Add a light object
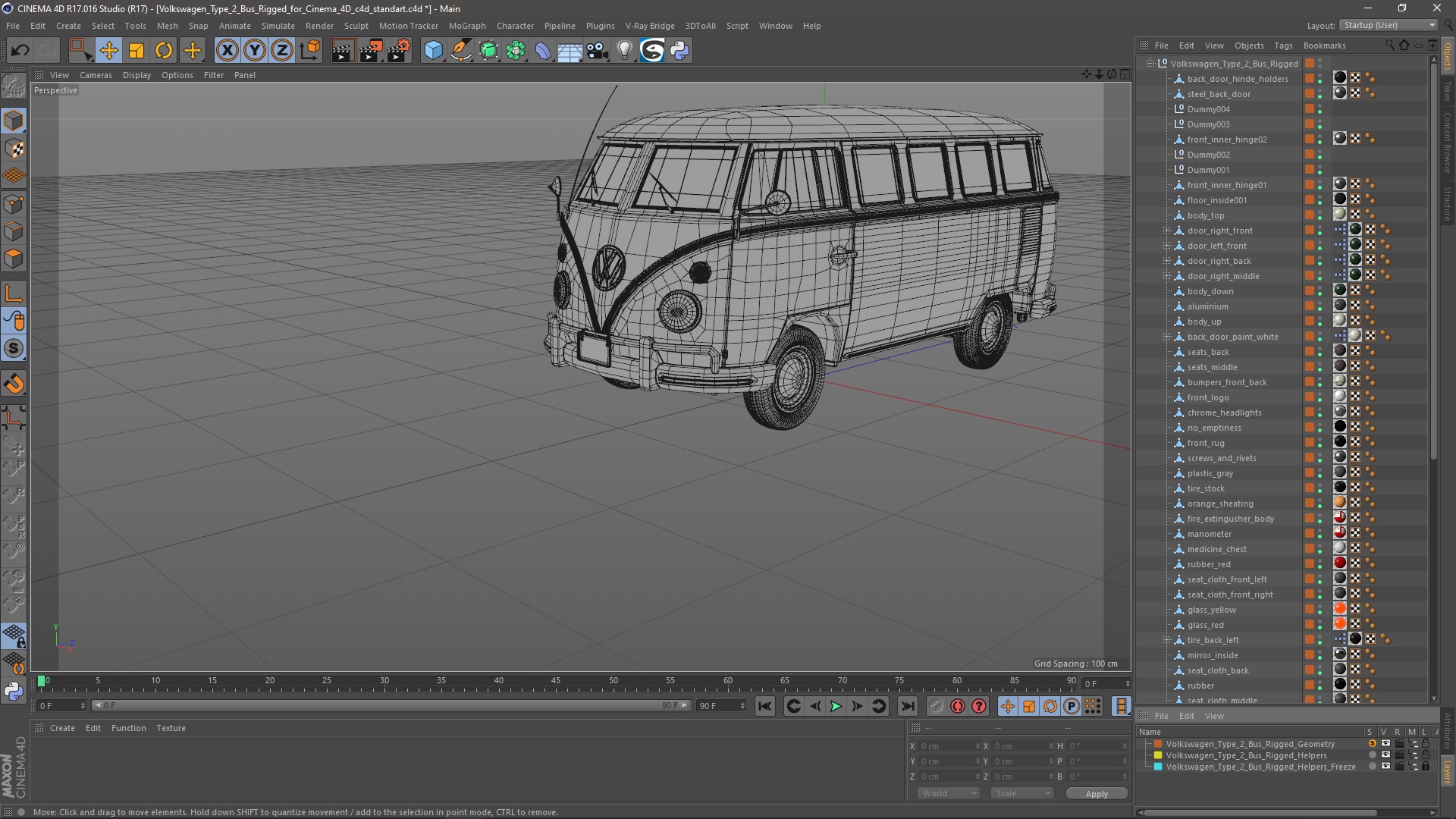Viewport: 1456px width, 819px height. [624, 51]
